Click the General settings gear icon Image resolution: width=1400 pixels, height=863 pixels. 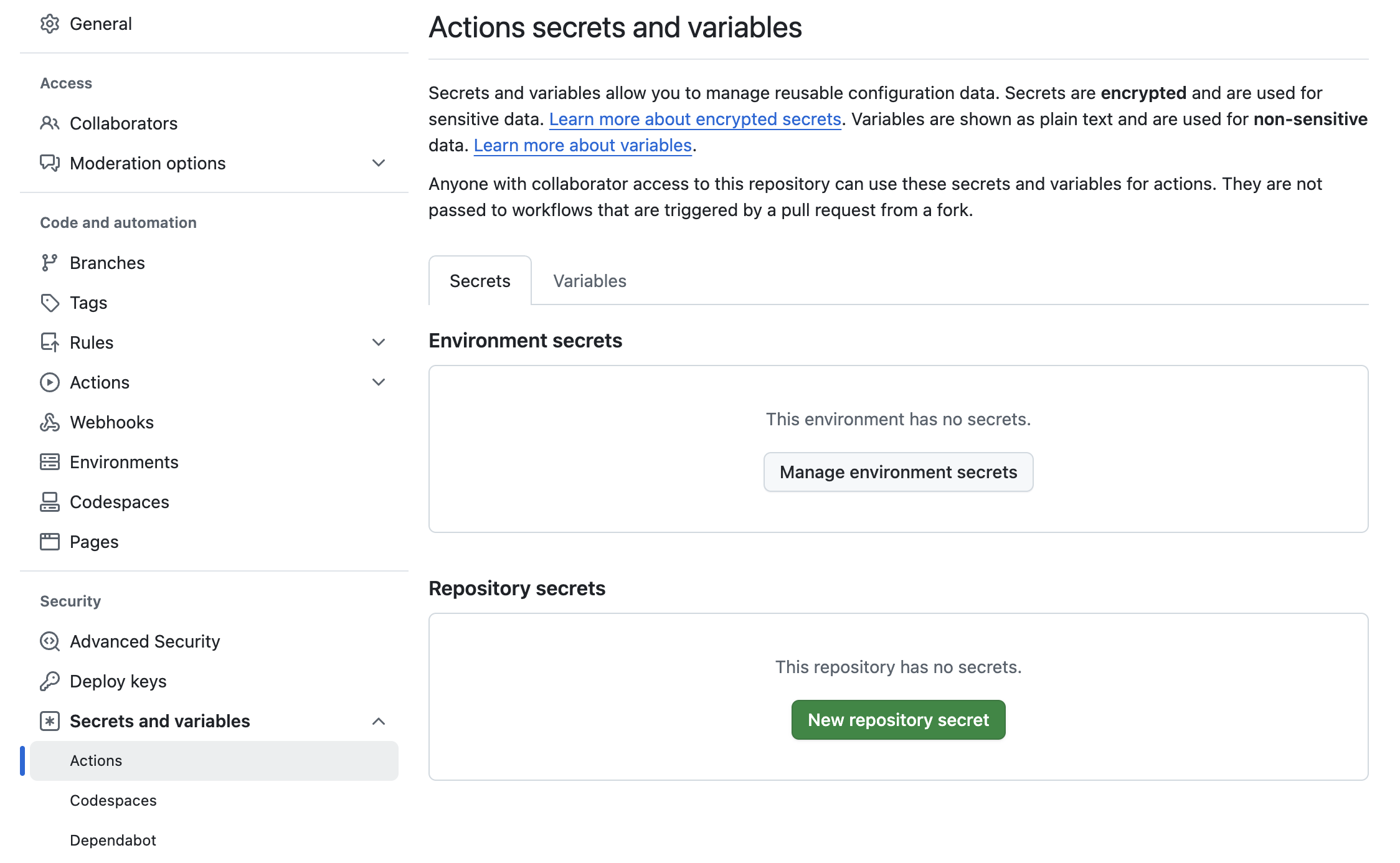pos(49,24)
